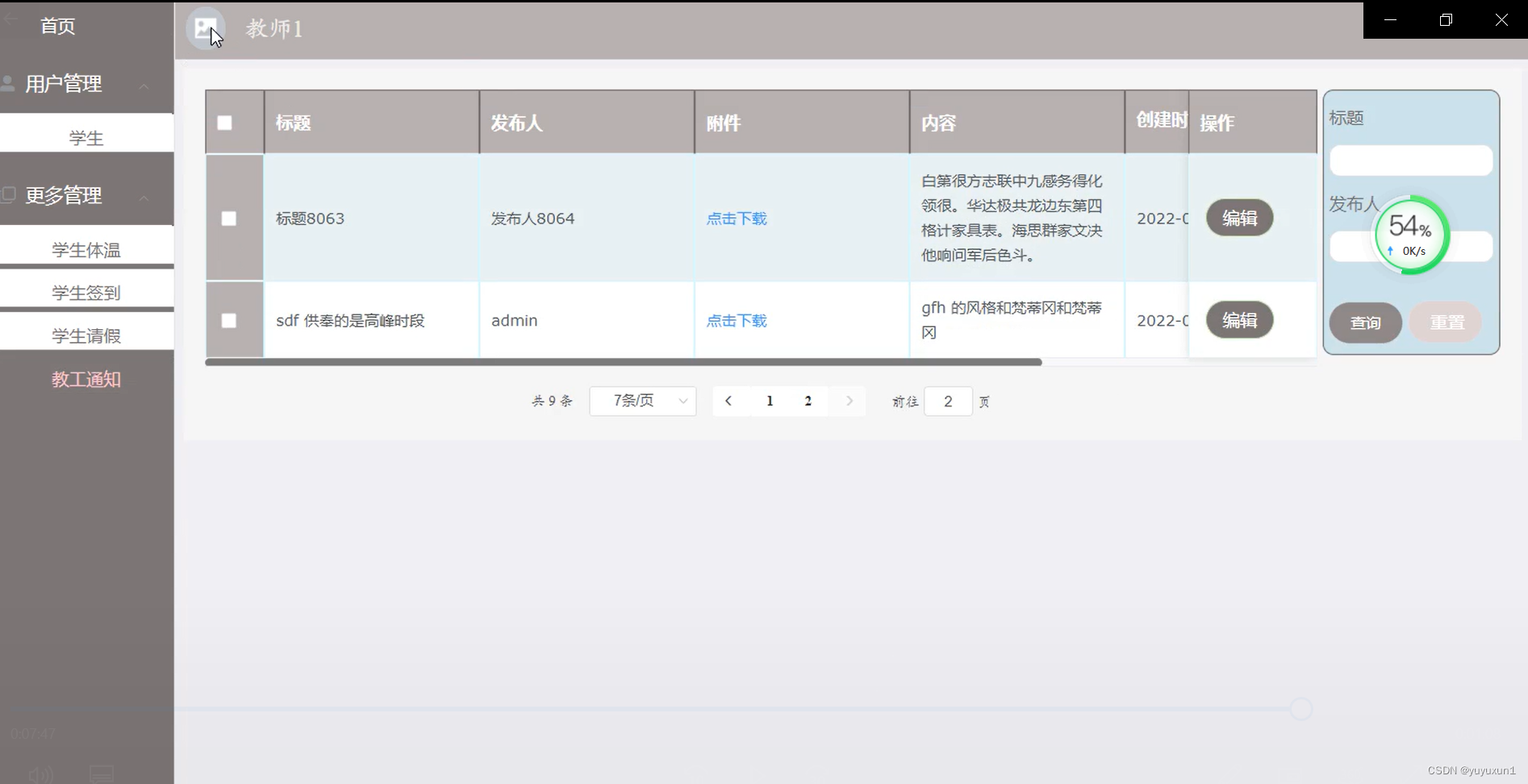This screenshot has height=784, width=1528.
Task: Click the admin publisher cell
Action: click(587, 320)
